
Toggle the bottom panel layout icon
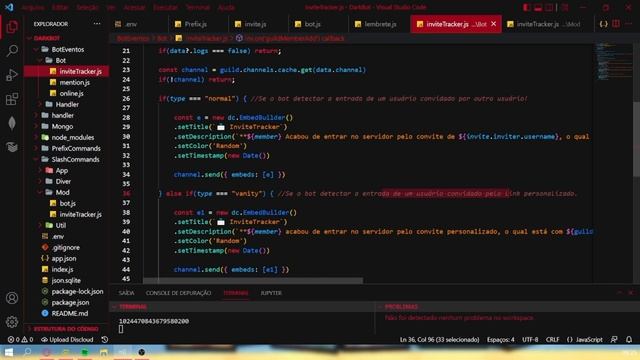pos(538,7)
